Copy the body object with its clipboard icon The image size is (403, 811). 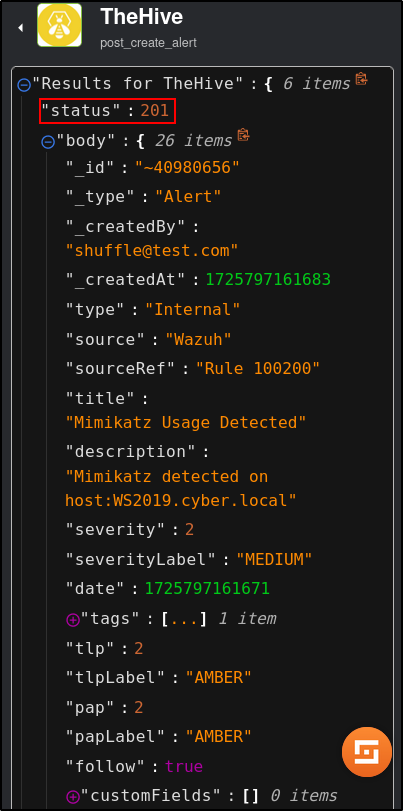coord(243,136)
